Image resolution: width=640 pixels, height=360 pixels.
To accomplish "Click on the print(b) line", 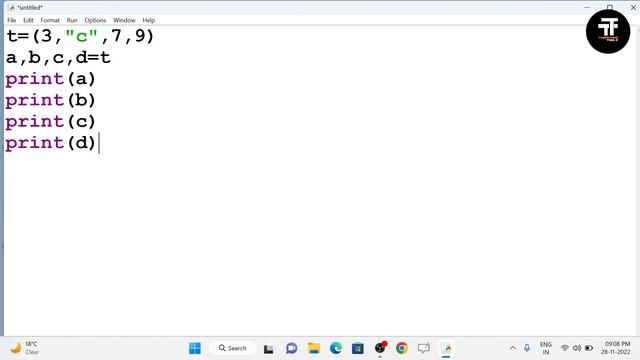I will click(50, 100).
